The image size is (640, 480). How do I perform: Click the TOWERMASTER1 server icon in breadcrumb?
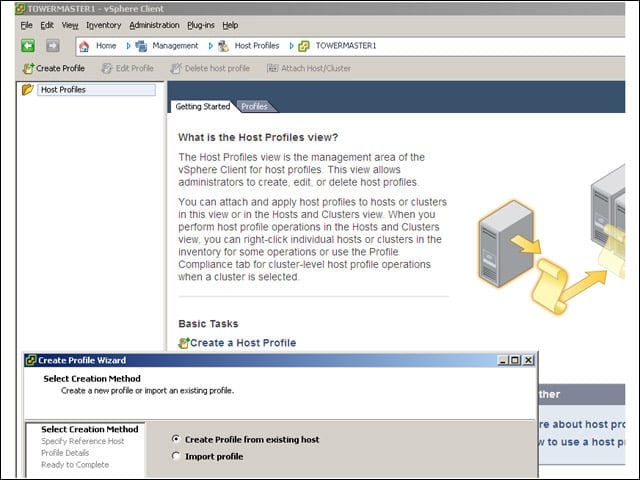click(304, 46)
